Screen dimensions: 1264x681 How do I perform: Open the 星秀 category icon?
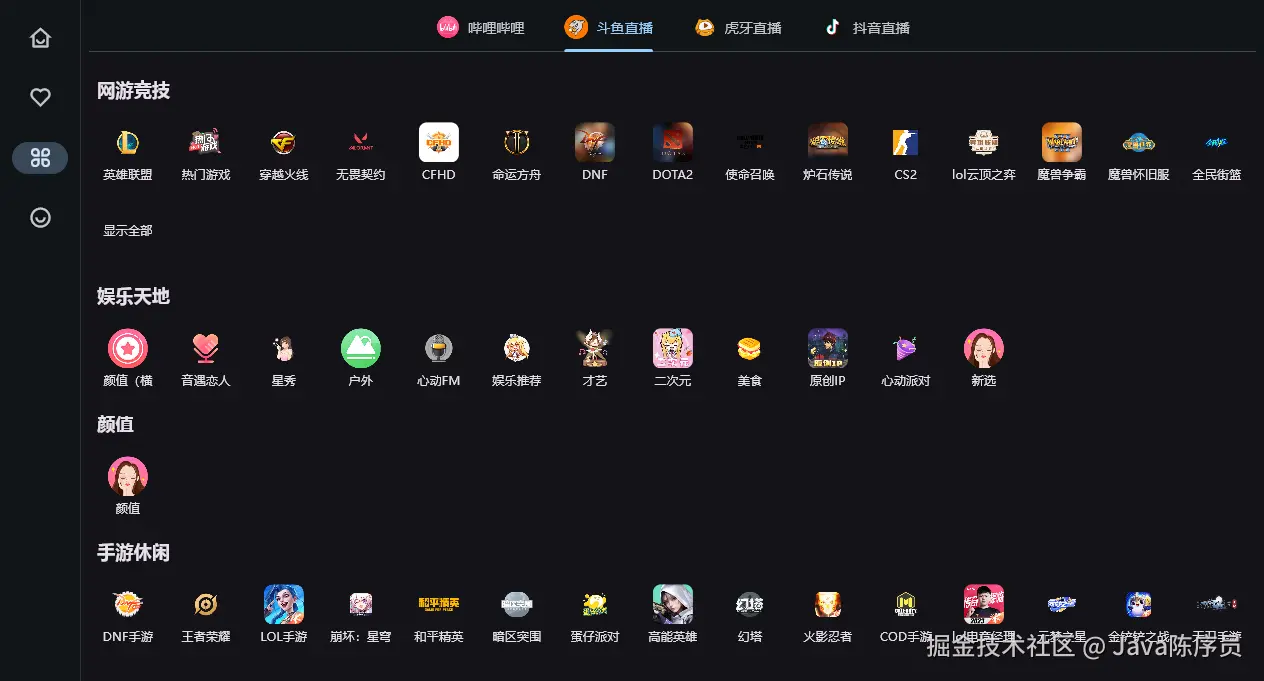point(284,348)
